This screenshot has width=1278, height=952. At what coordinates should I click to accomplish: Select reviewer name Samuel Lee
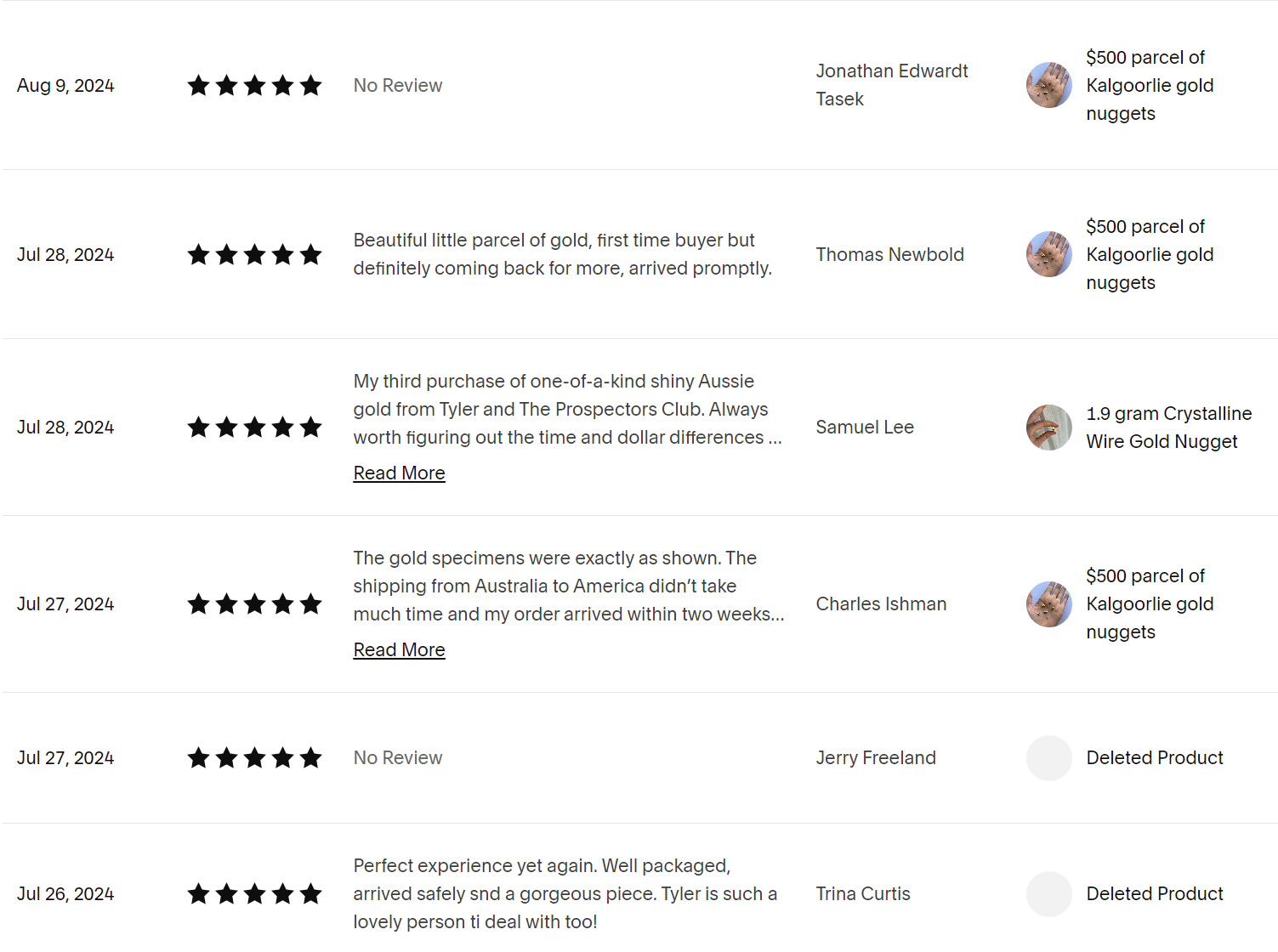(865, 428)
